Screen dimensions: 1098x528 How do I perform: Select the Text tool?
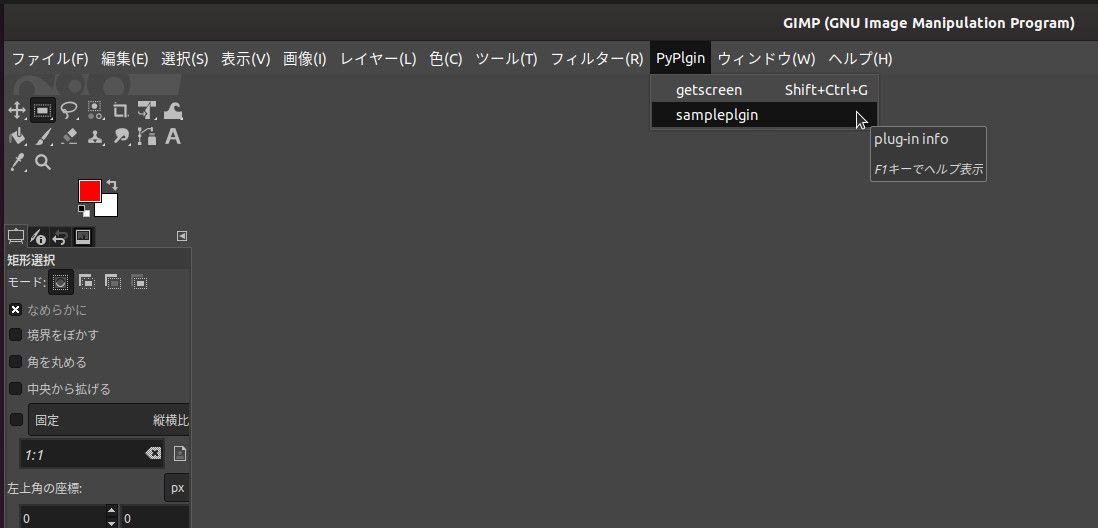(x=173, y=137)
